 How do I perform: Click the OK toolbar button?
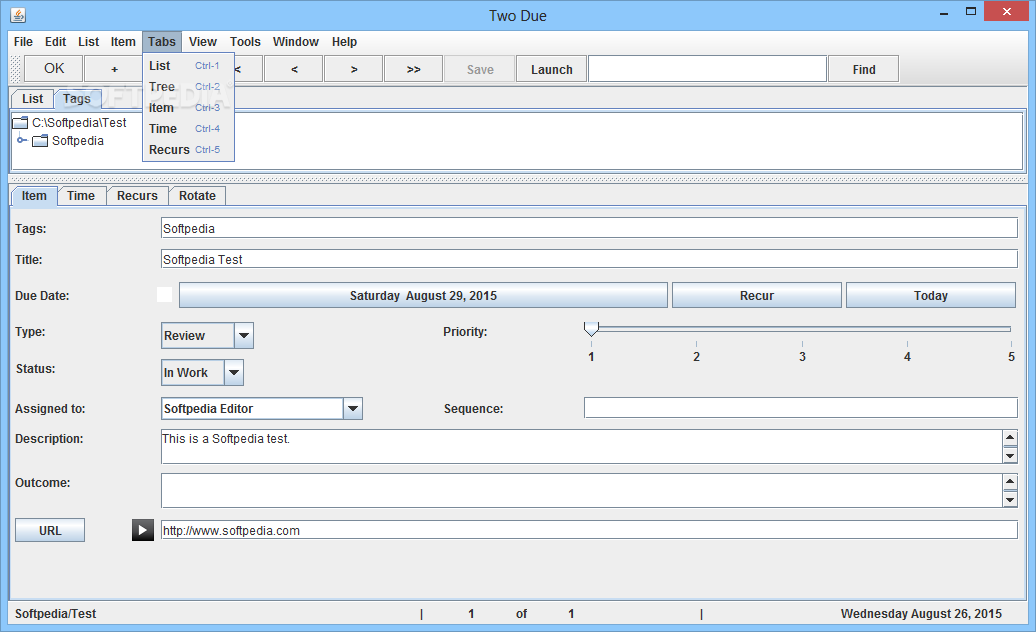click(x=54, y=69)
